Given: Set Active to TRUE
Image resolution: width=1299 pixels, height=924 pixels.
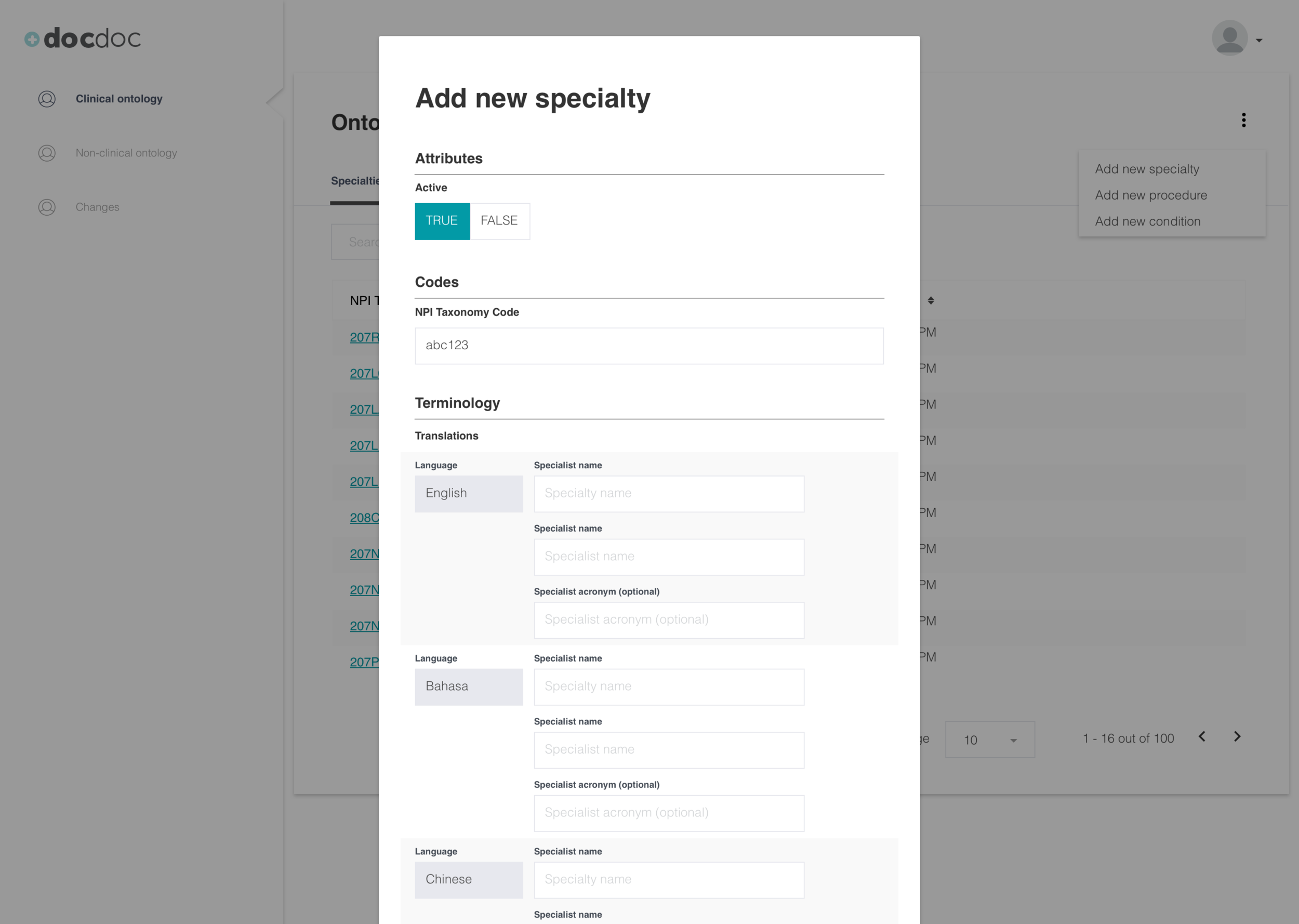Looking at the screenshot, I should coord(442,221).
